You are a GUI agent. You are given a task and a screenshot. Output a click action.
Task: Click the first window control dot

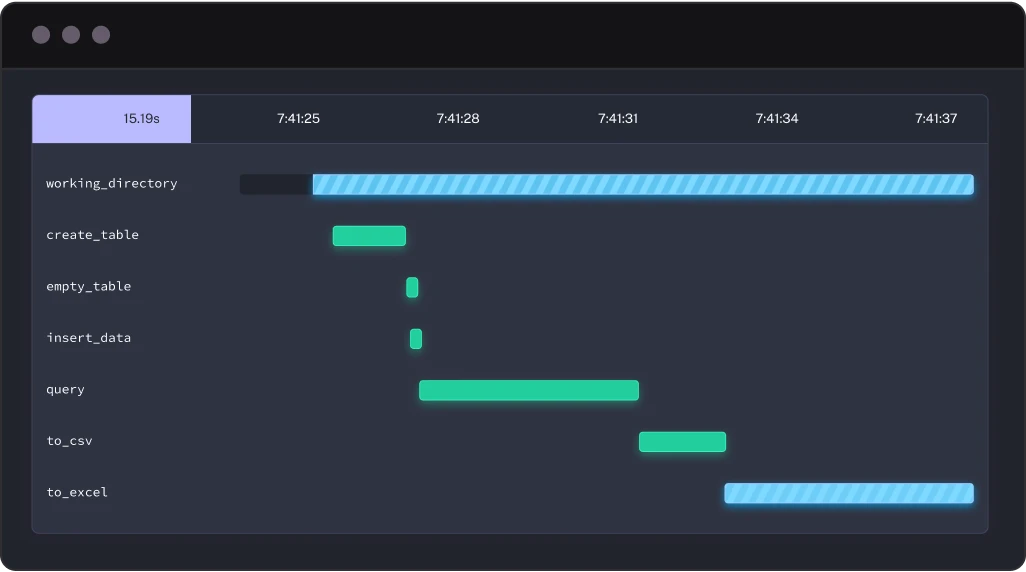point(41,35)
